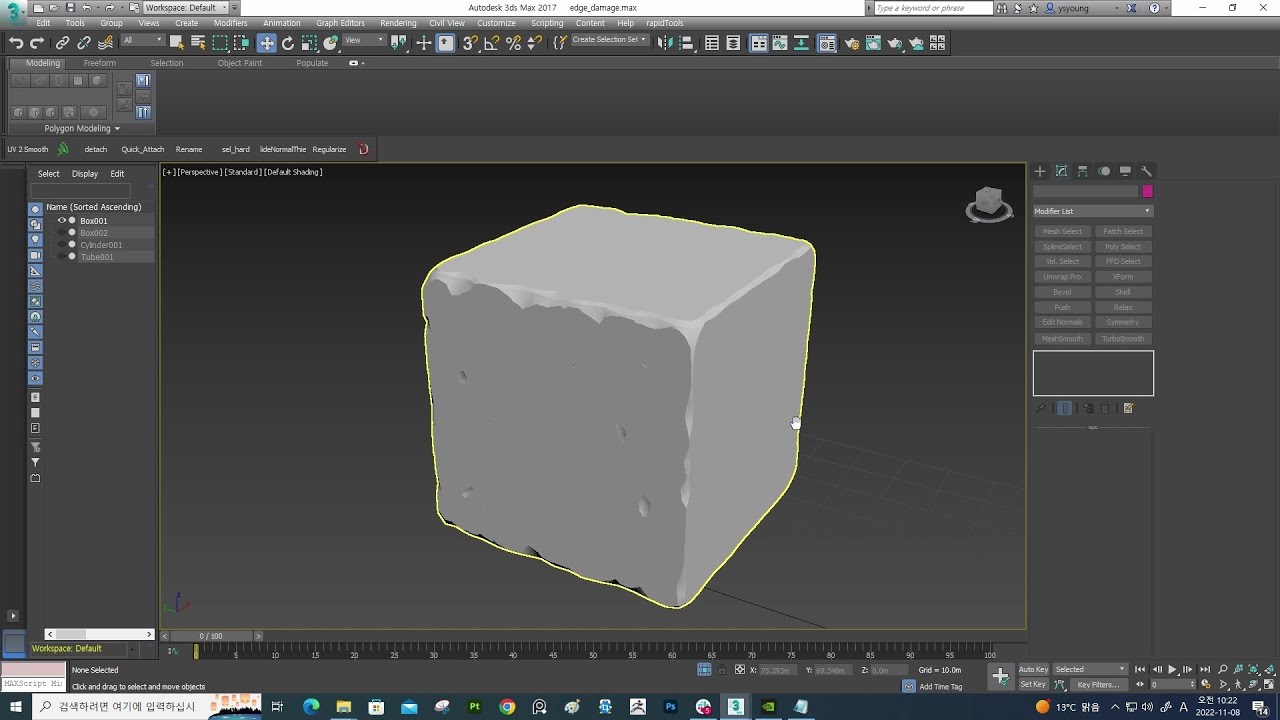1280x720 pixels.
Task: Open the Modify command panel tab
Action: point(1061,171)
